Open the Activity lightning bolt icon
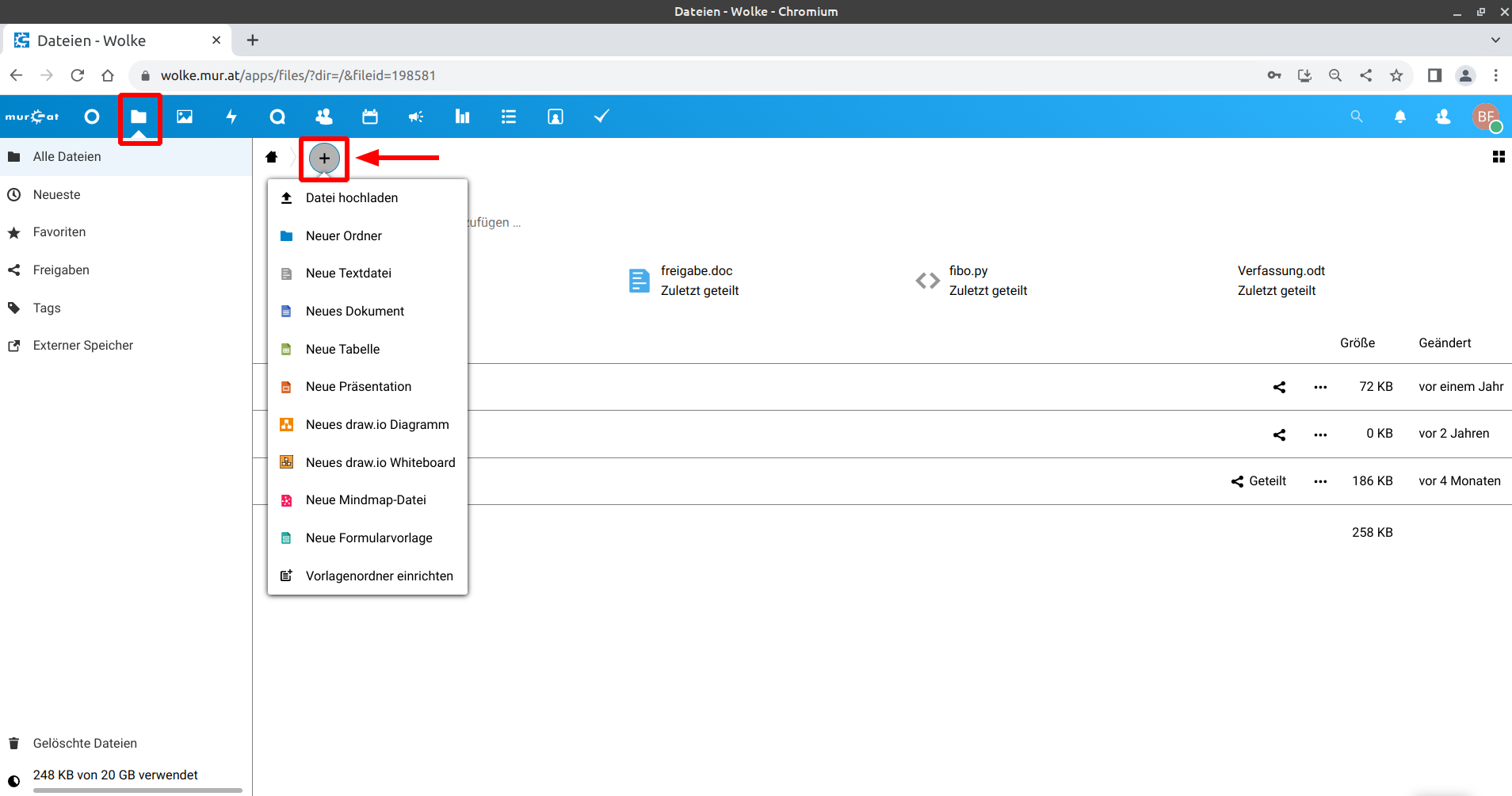The height and width of the screenshot is (796, 1512). (x=231, y=117)
